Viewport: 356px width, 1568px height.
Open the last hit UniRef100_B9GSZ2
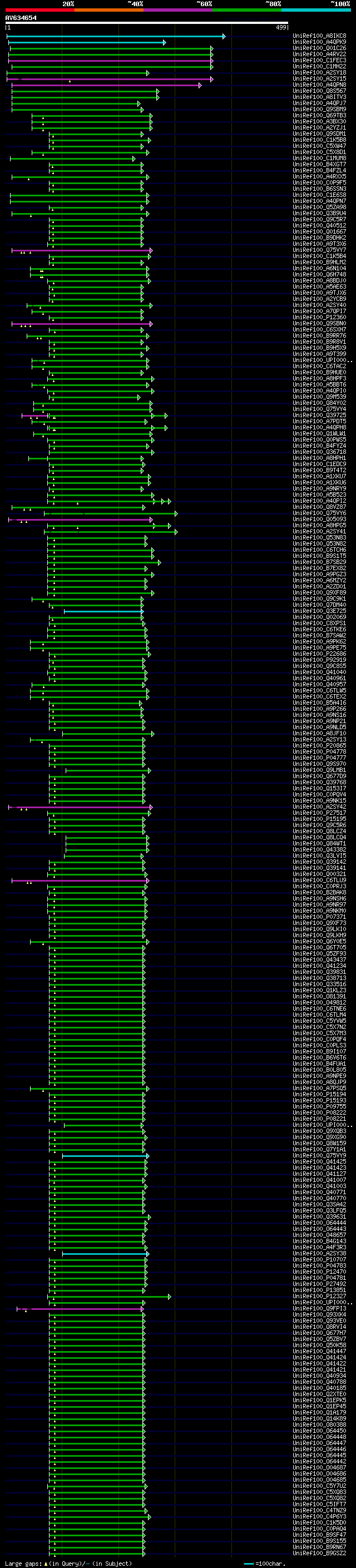(x=319, y=1553)
